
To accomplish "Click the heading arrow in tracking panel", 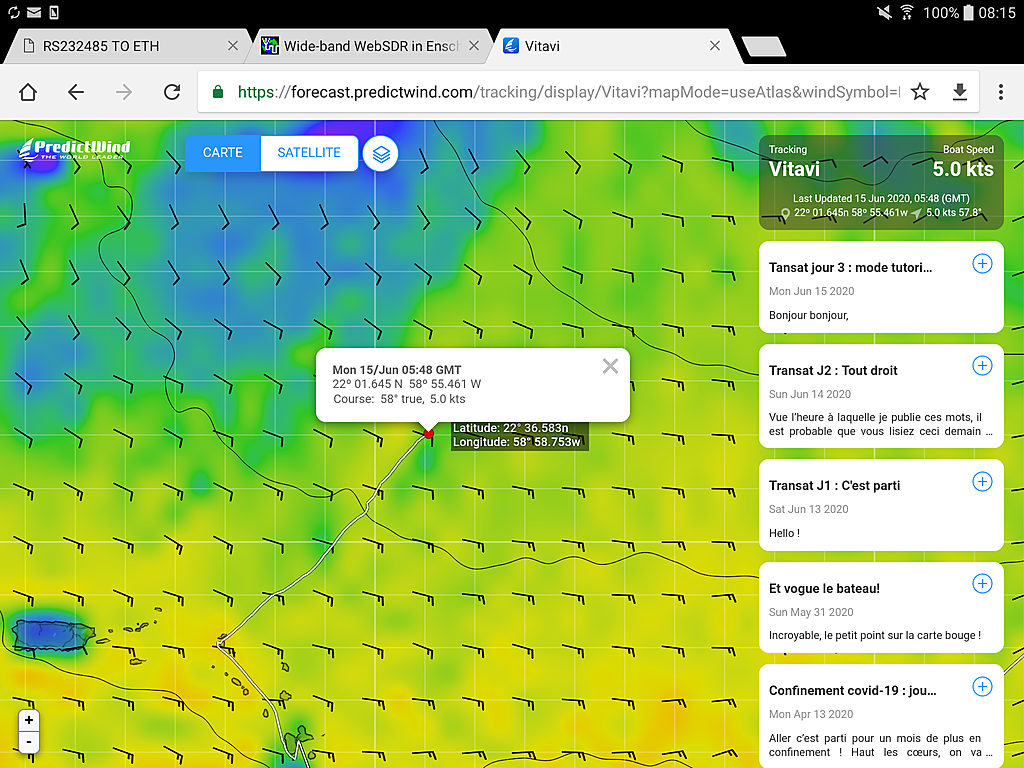I will click(x=917, y=214).
